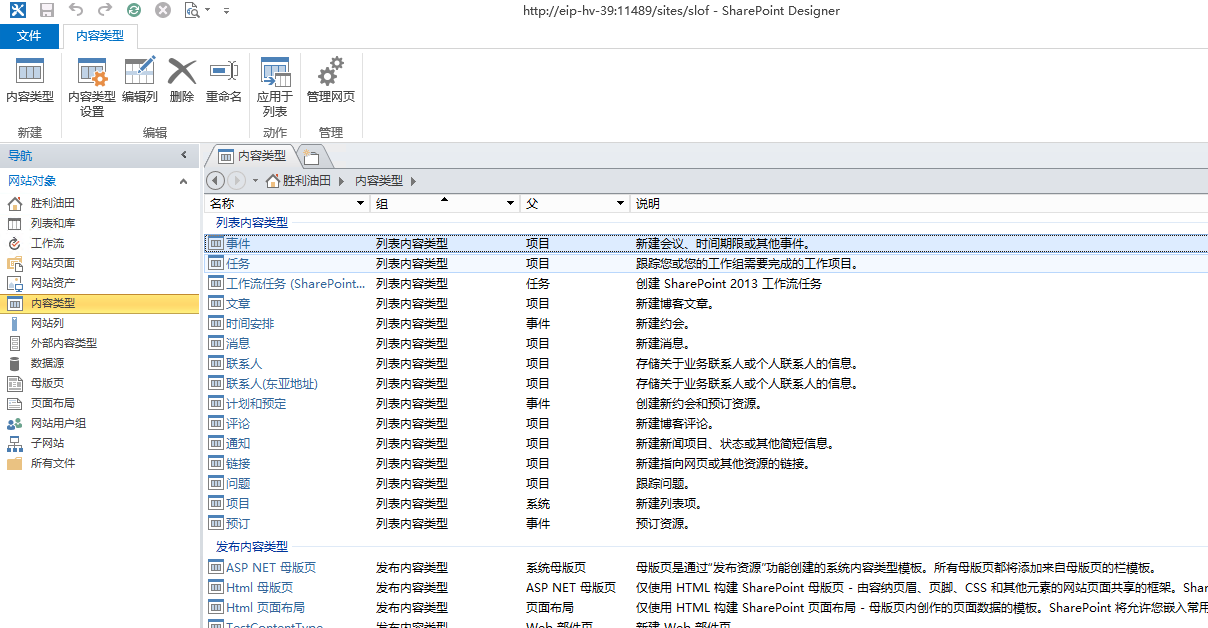The image size is (1208, 628).
Task: Open the 任务 content type
Action: (x=238, y=263)
